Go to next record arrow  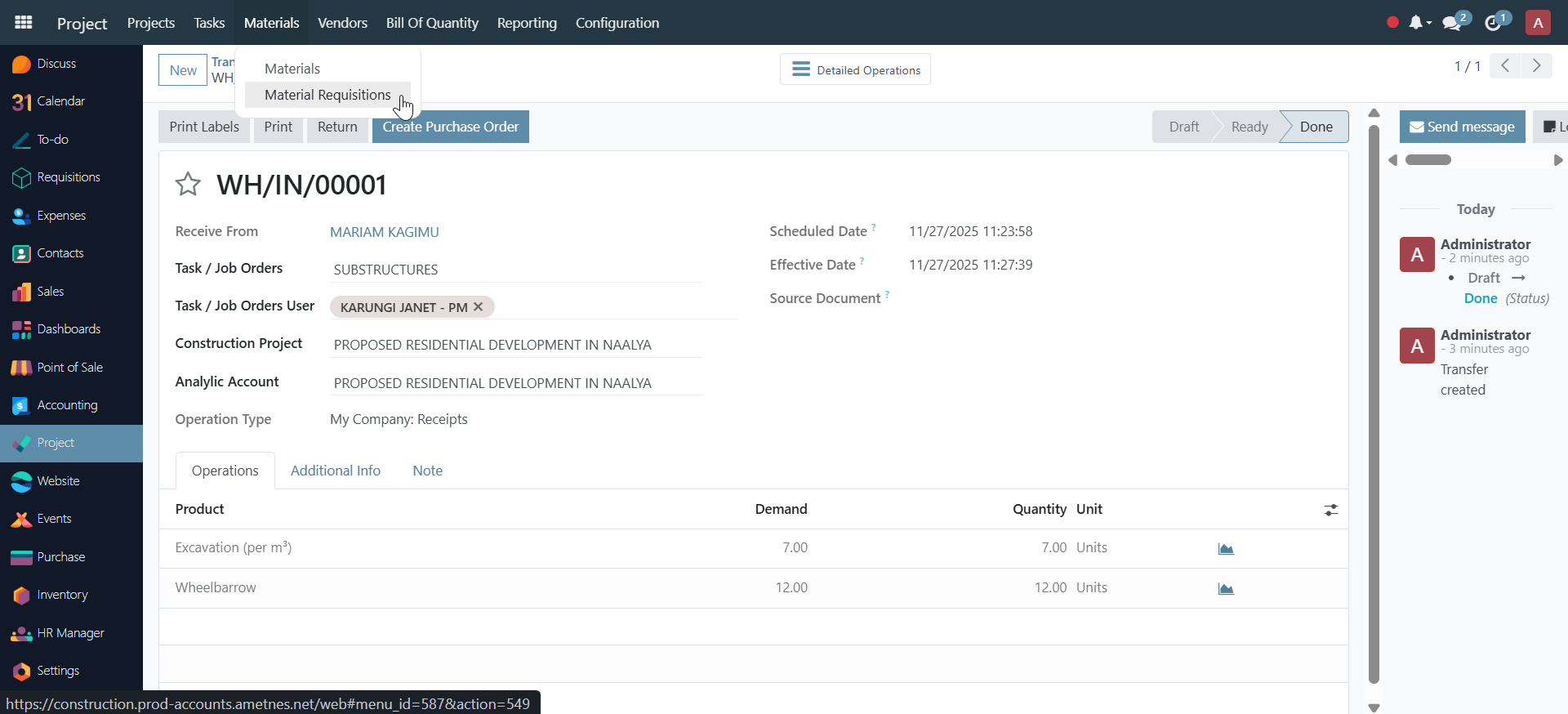point(1536,66)
